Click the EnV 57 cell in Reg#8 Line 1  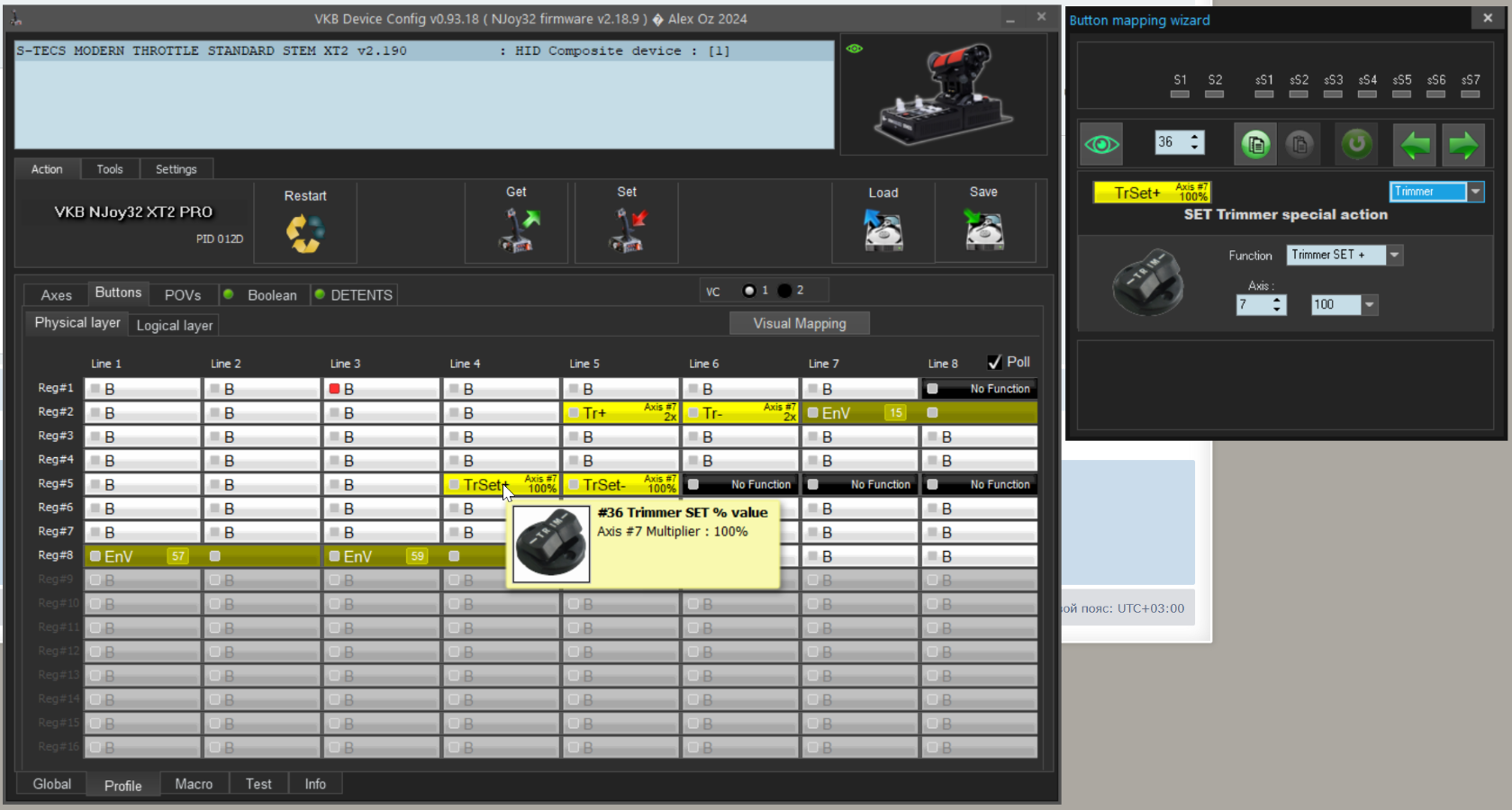tap(142, 556)
